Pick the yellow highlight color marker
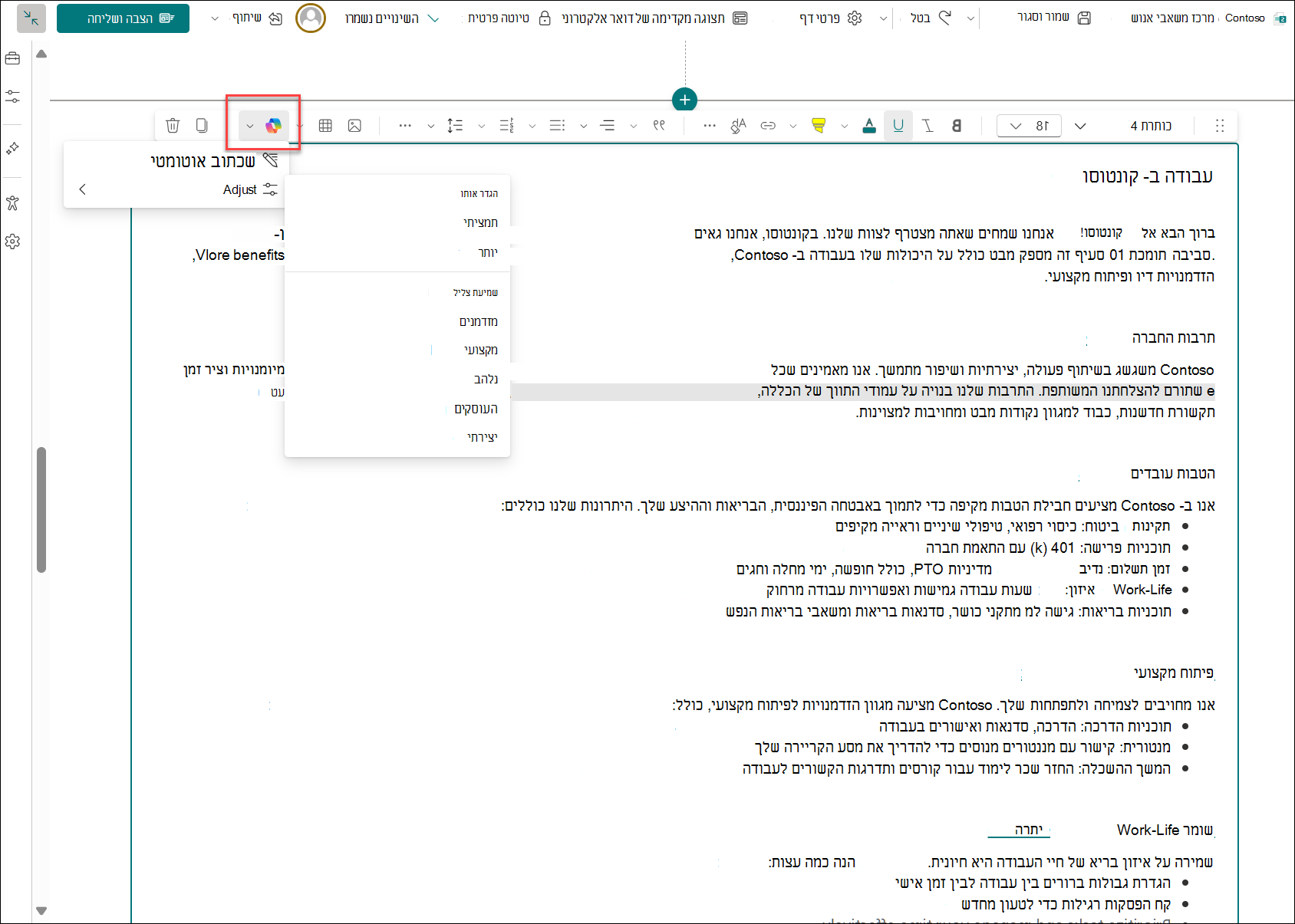1295x924 pixels. pyautogui.click(x=819, y=126)
